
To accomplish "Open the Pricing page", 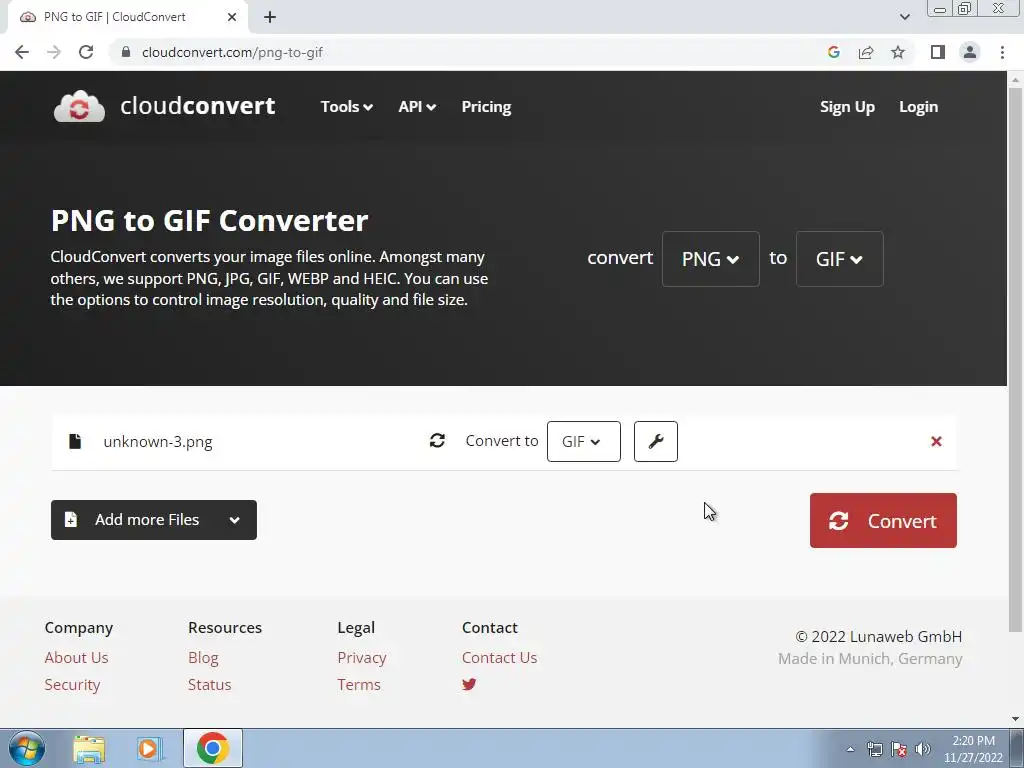I will [486, 106].
